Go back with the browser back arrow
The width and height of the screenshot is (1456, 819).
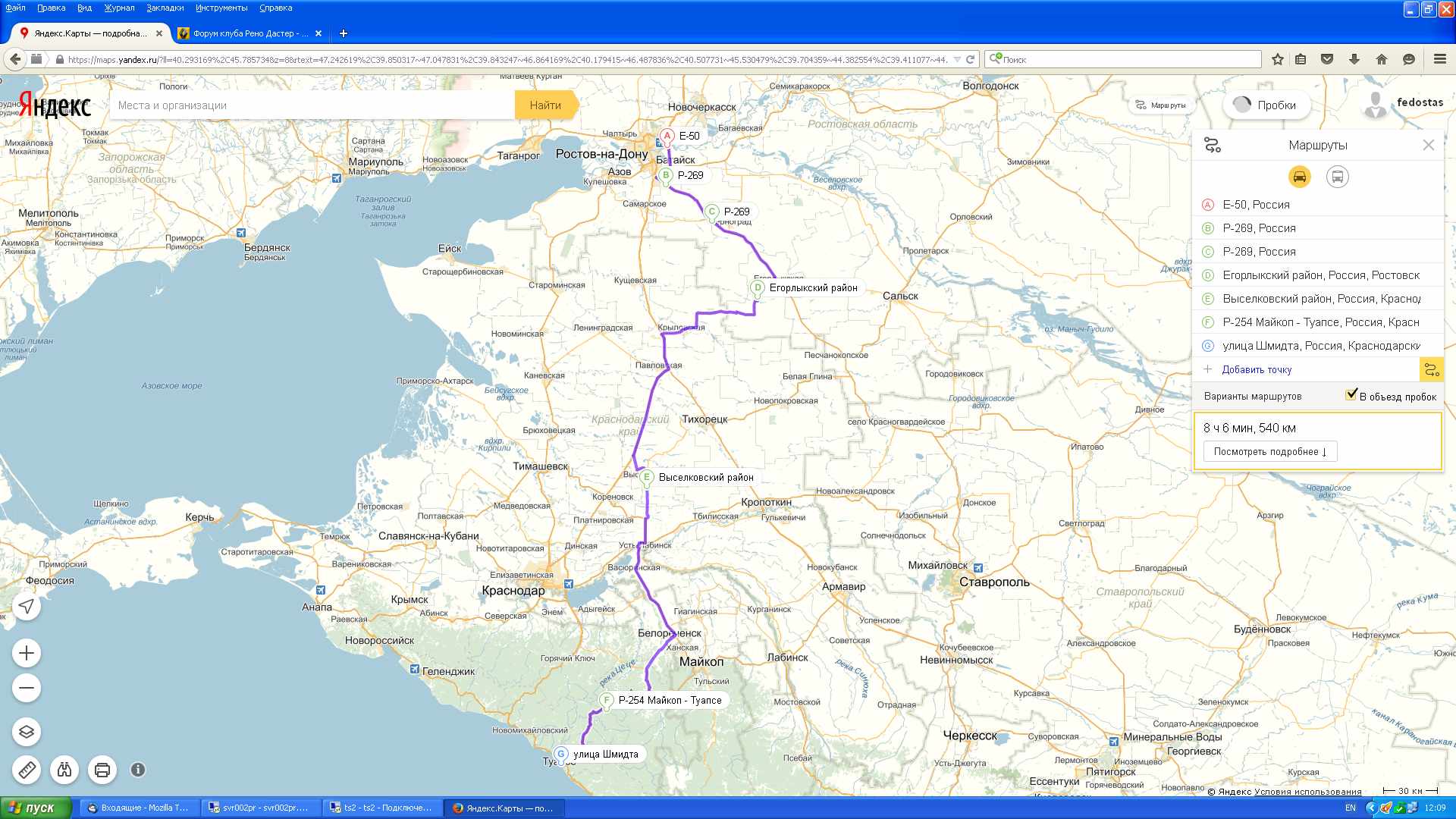tap(14, 59)
